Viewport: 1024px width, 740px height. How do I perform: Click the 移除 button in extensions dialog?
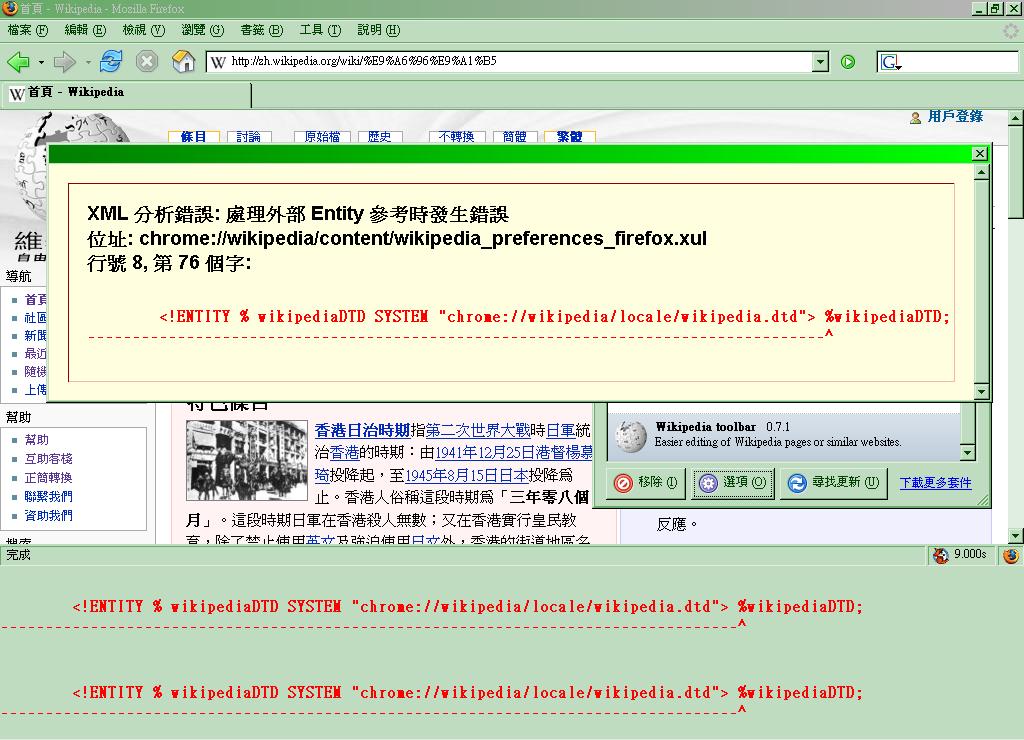(x=645, y=483)
